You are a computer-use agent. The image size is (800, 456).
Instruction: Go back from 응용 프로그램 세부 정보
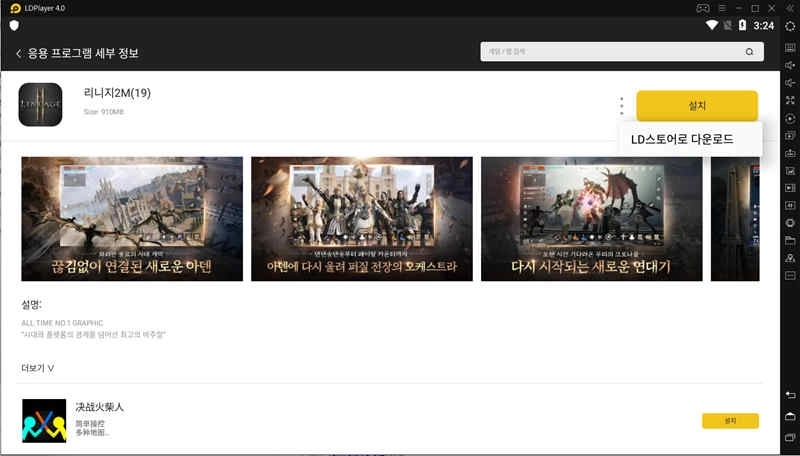click(x=19, y=53)
